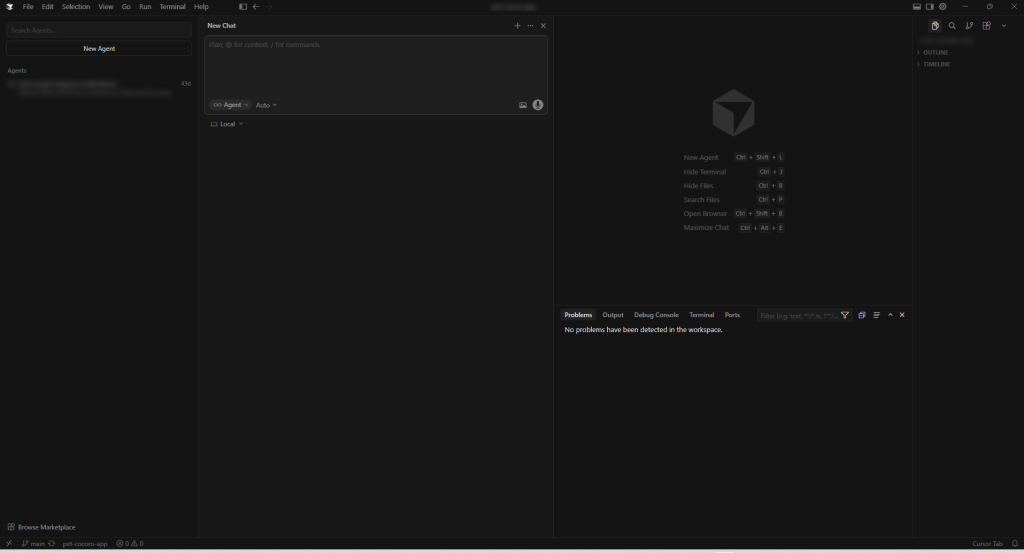Start a new chat with plus icon
This screenshot has height=553, width=1024.
[517, 26]
